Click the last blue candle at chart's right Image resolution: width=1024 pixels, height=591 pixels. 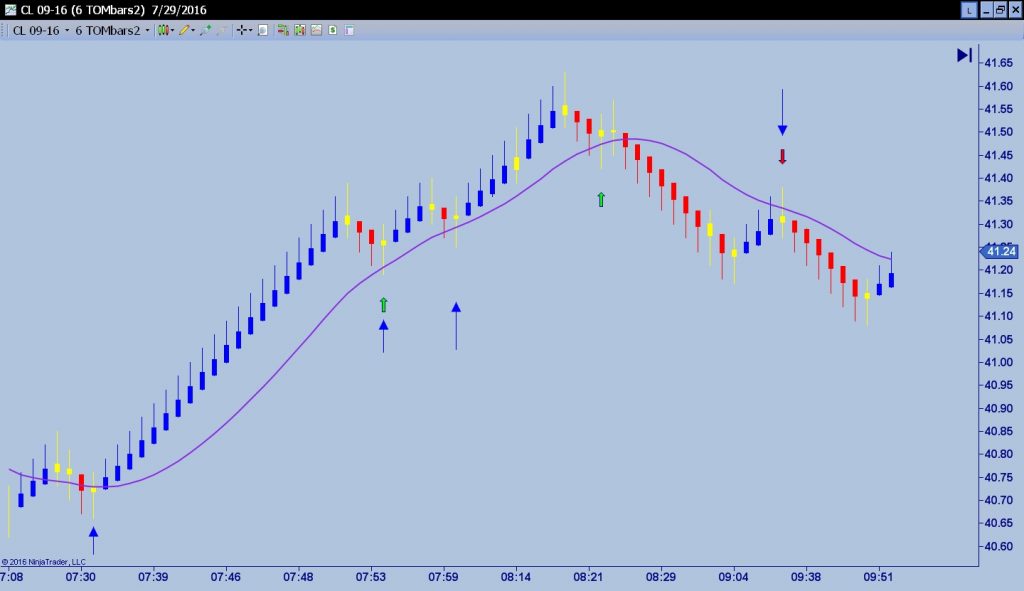tap(891, 280)
